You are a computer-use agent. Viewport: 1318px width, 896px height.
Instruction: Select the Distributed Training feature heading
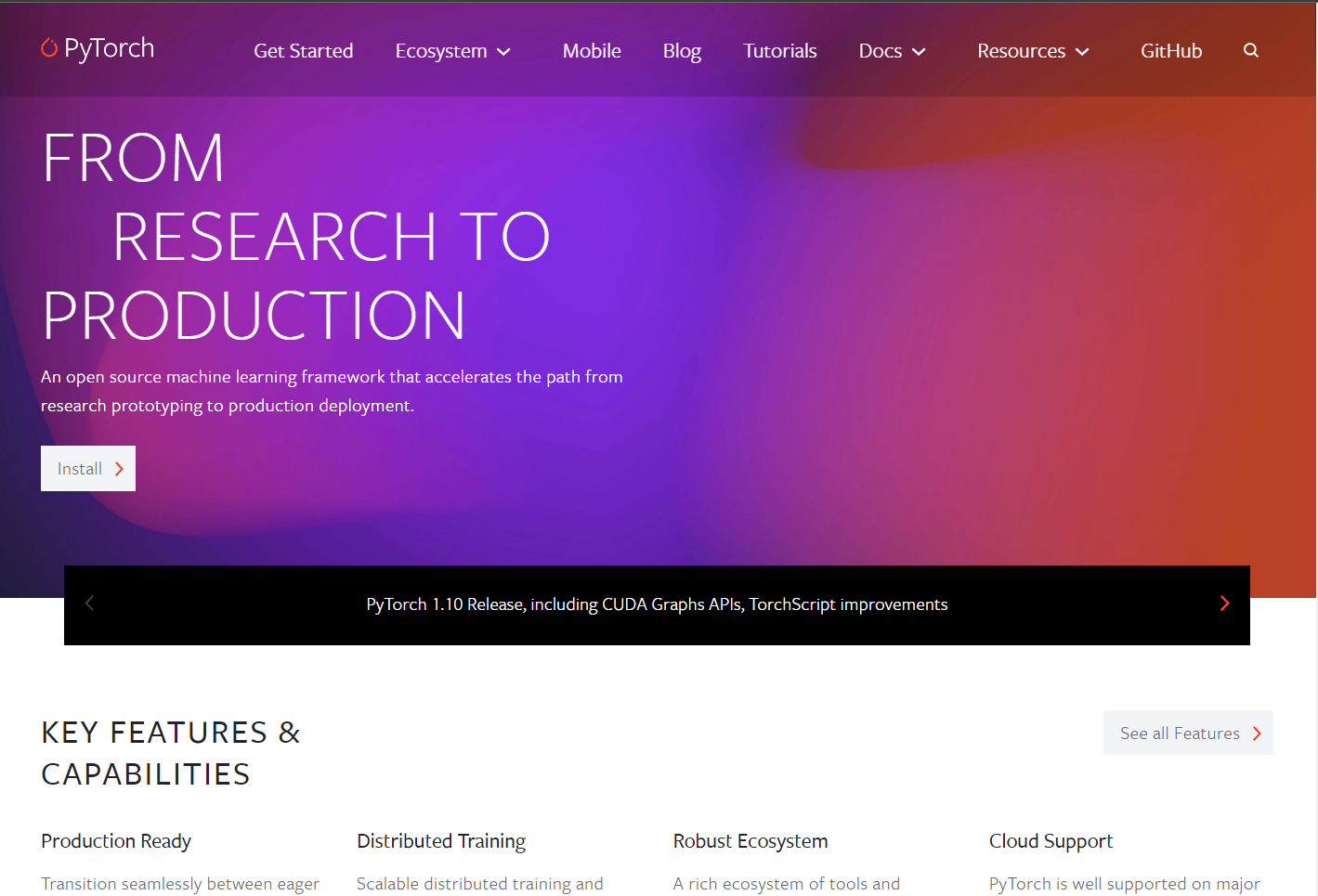[441, 841]
